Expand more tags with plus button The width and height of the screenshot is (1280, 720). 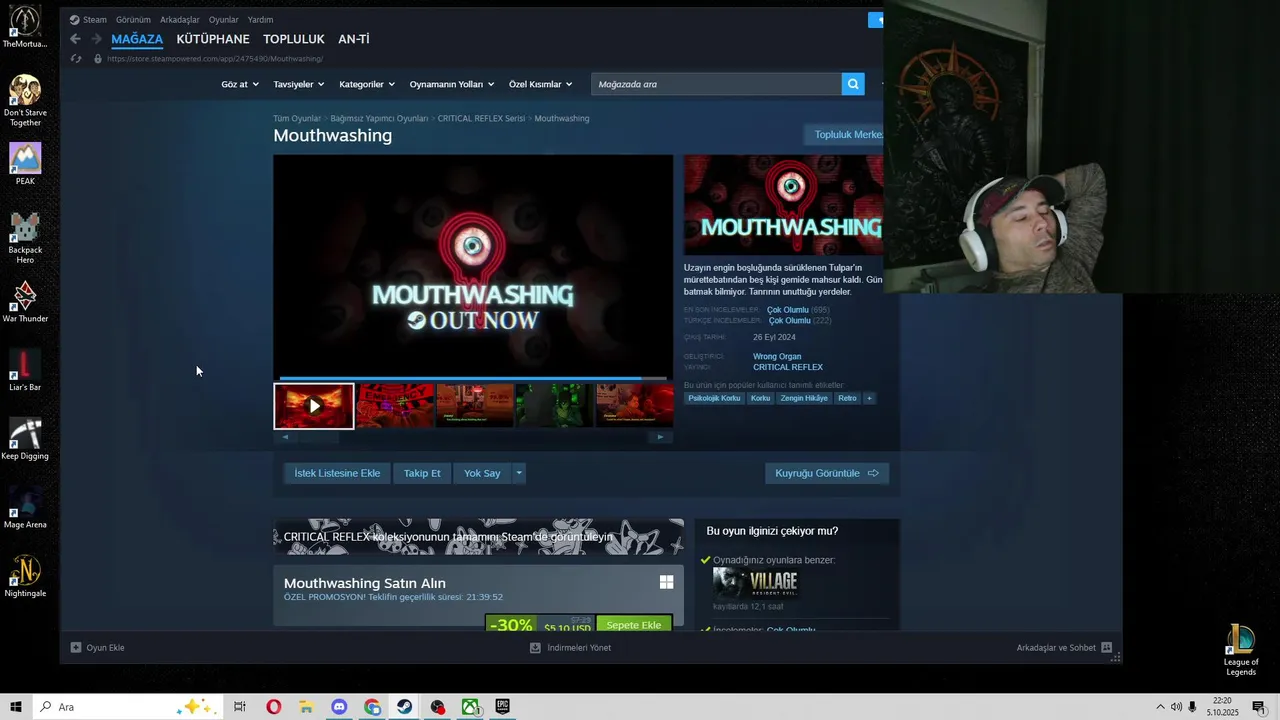pyautogui.click(x=869, y=398)
